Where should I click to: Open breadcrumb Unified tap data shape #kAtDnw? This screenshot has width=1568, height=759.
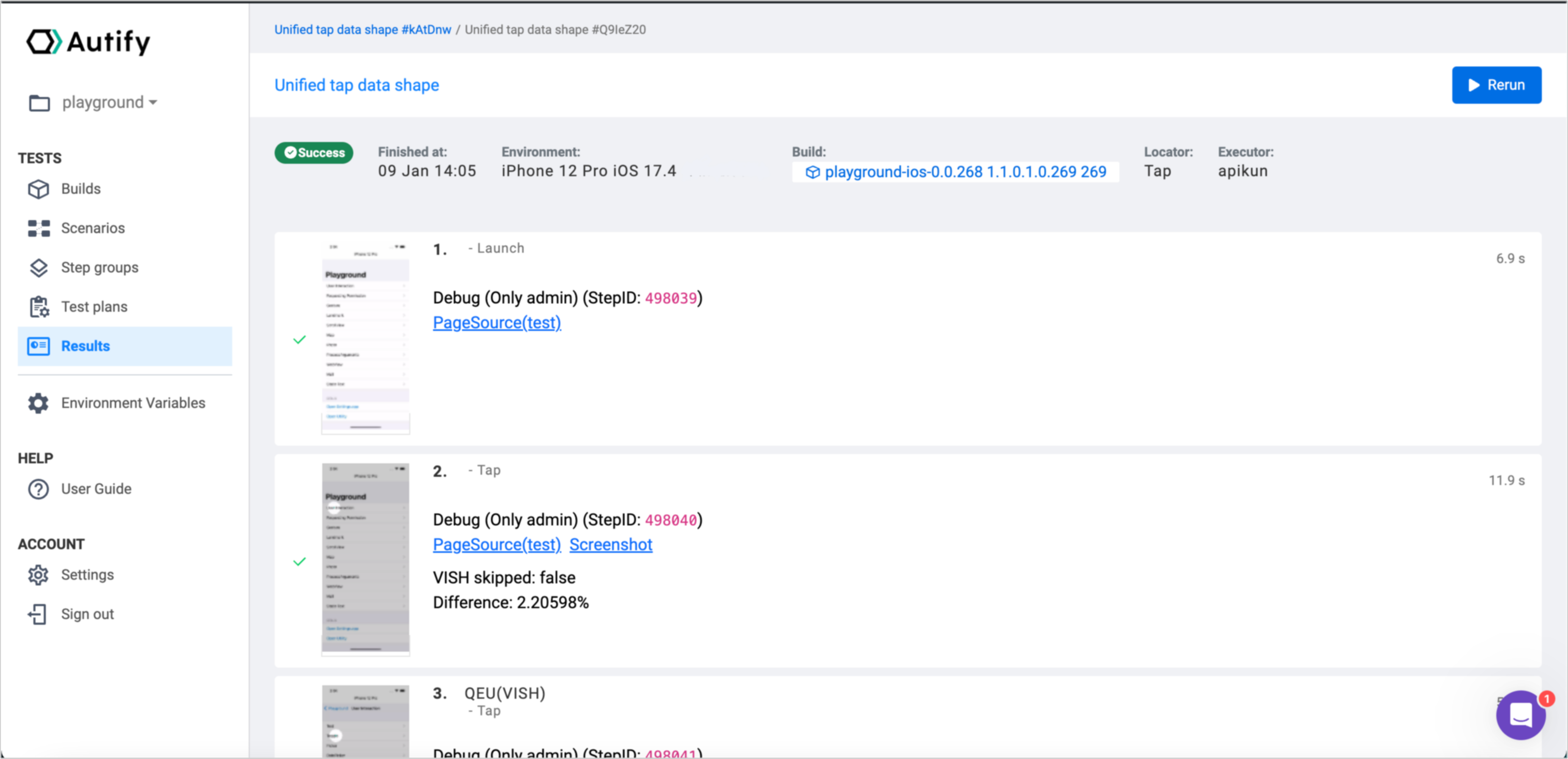(x=363, y=29)
